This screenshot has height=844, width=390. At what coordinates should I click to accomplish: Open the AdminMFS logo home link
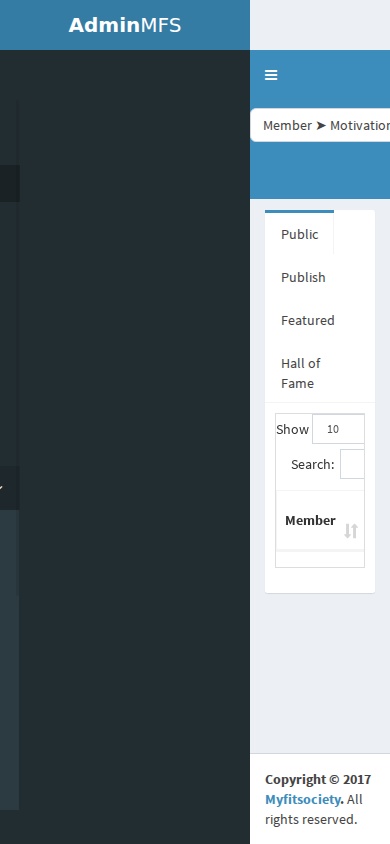[x=125, y=25]
